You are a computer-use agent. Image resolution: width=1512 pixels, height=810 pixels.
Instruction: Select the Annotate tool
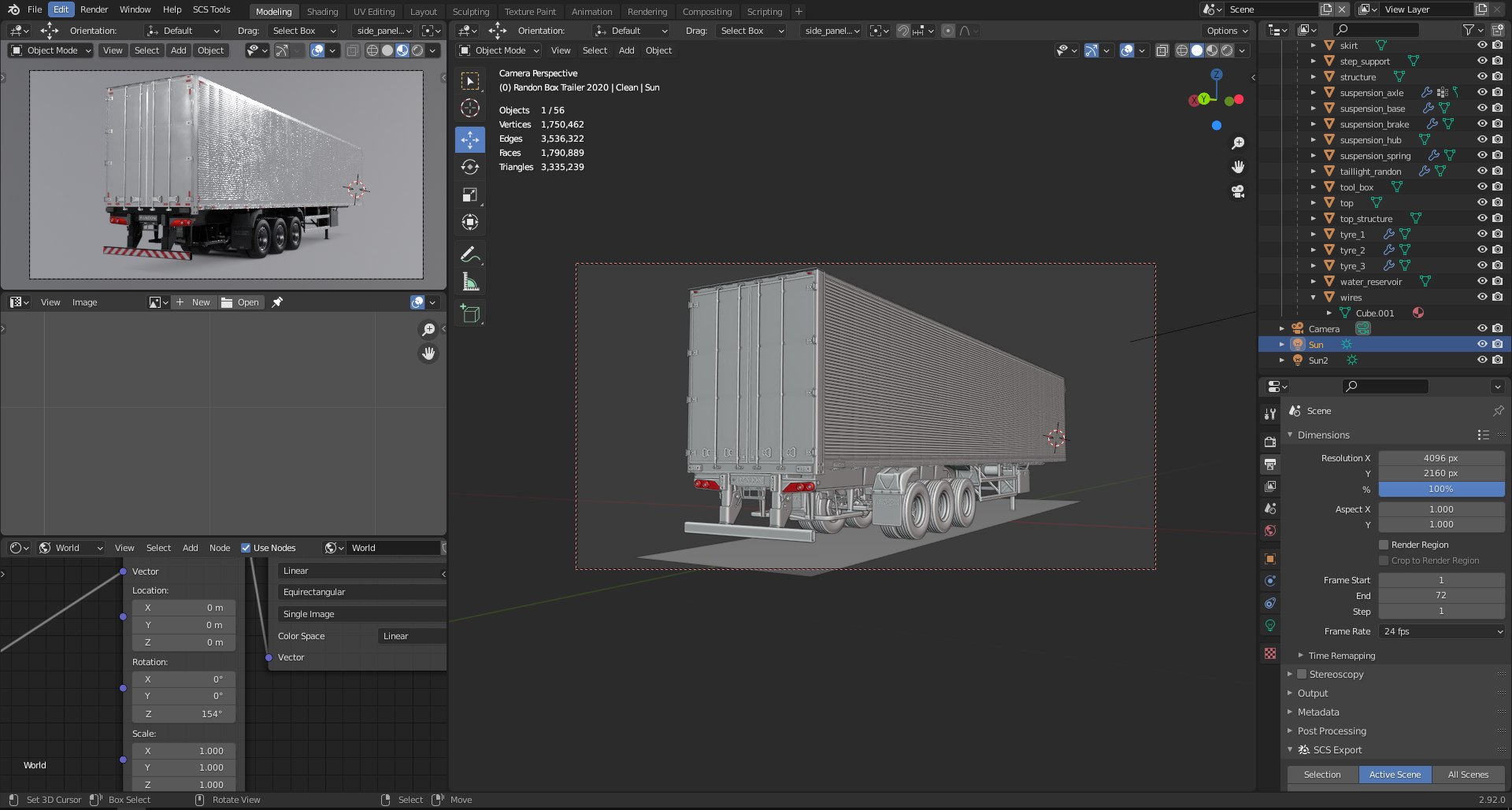[x=470, y=254]
